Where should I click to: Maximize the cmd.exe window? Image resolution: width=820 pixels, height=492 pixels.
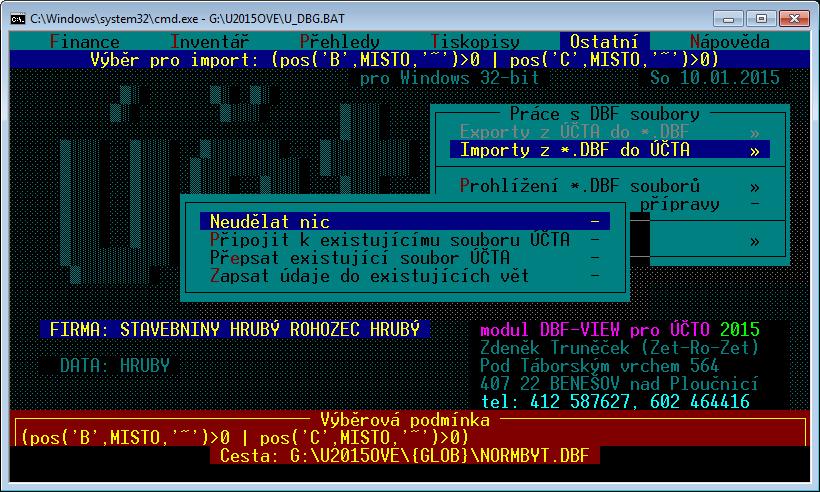pyautogui.click(x=761, y=19)
